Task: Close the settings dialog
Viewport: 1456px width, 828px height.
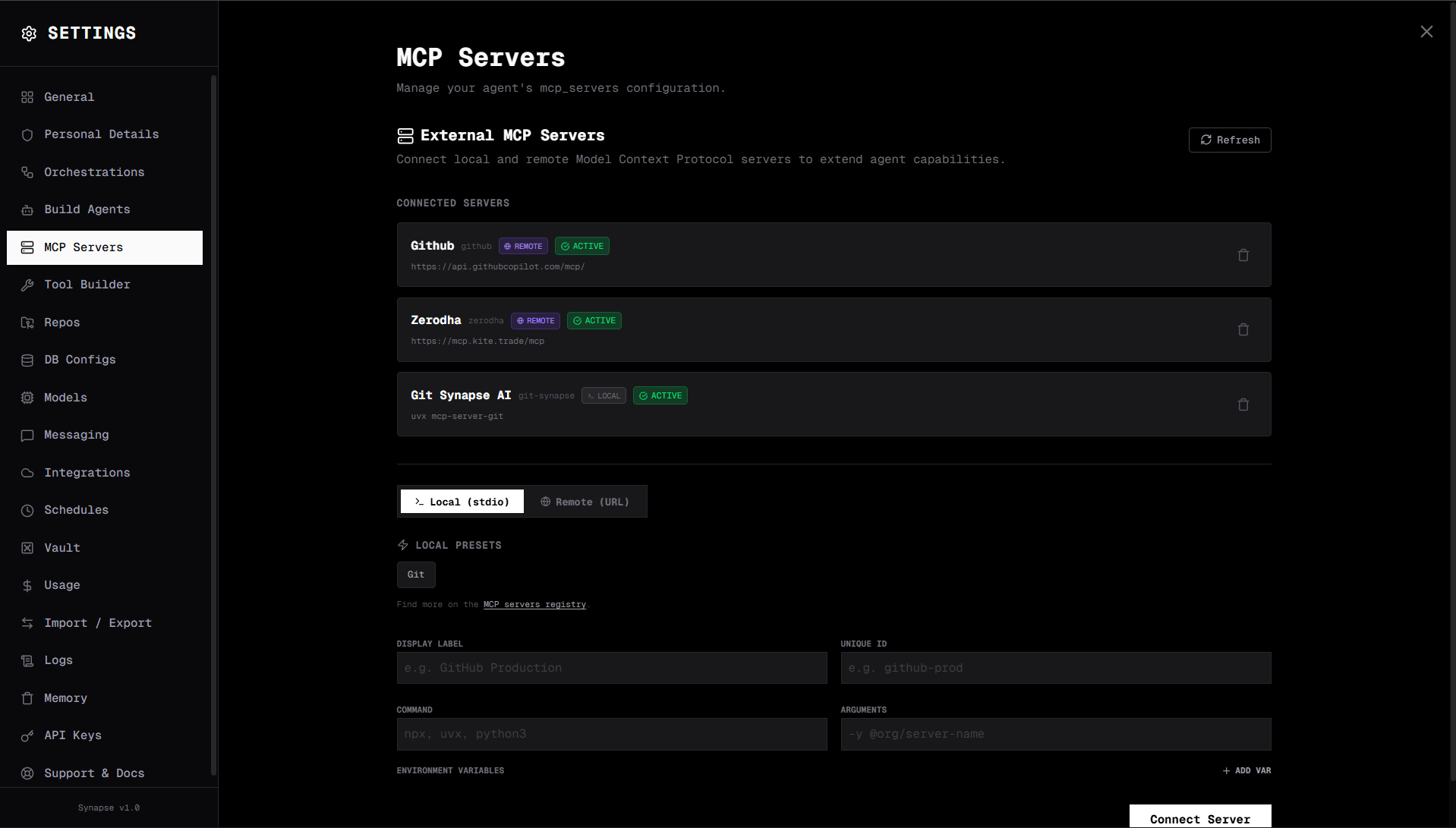Action: 1426,32
